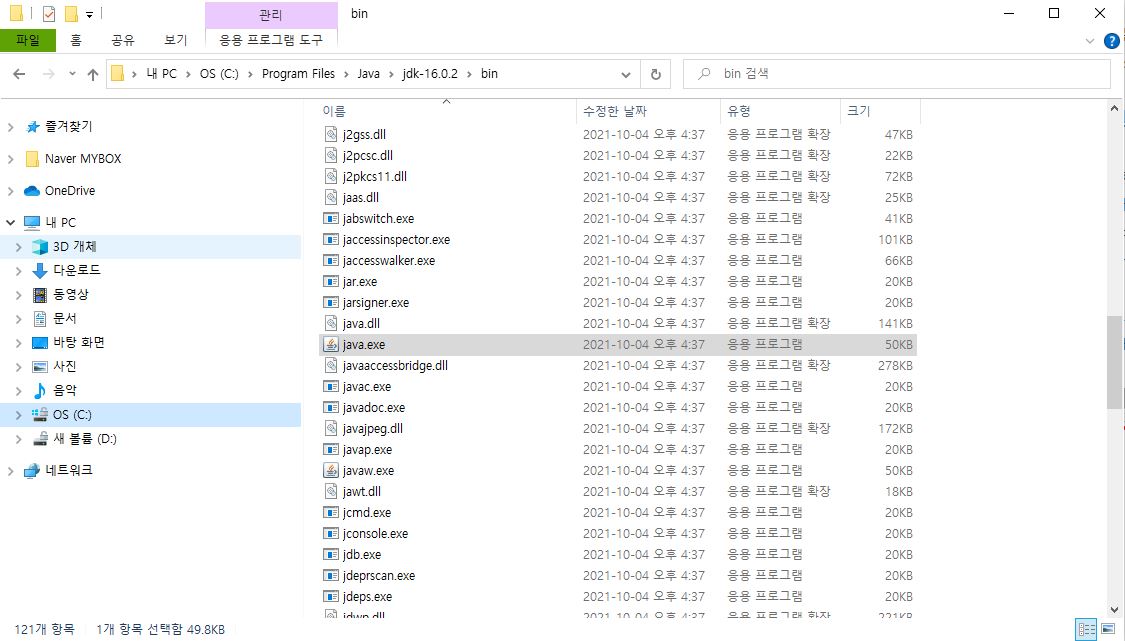Viewport: 1125px width, 641px height.
Task: Expand OneDrive tree node
Action: (11, 191)
